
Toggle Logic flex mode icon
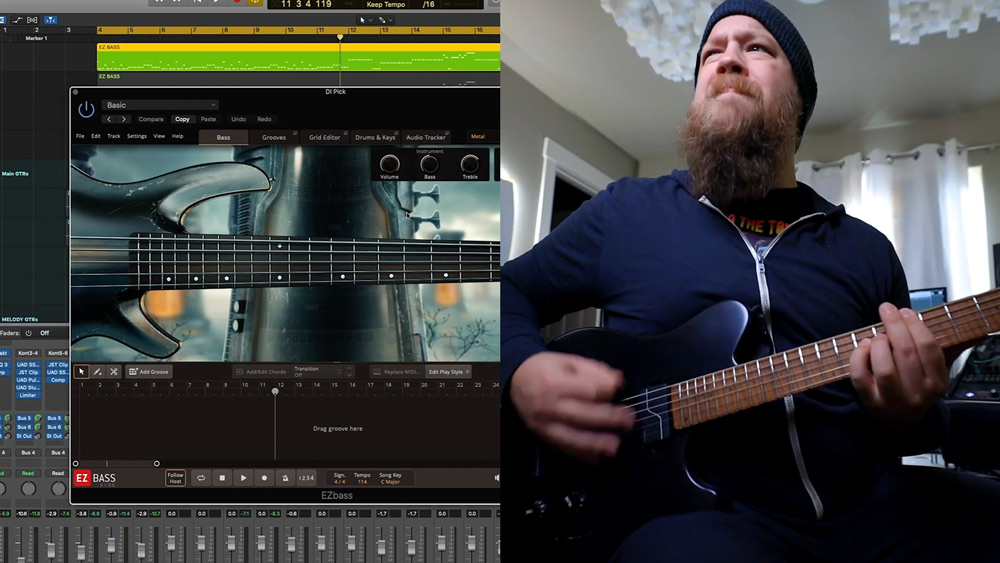tap(32, 20)
